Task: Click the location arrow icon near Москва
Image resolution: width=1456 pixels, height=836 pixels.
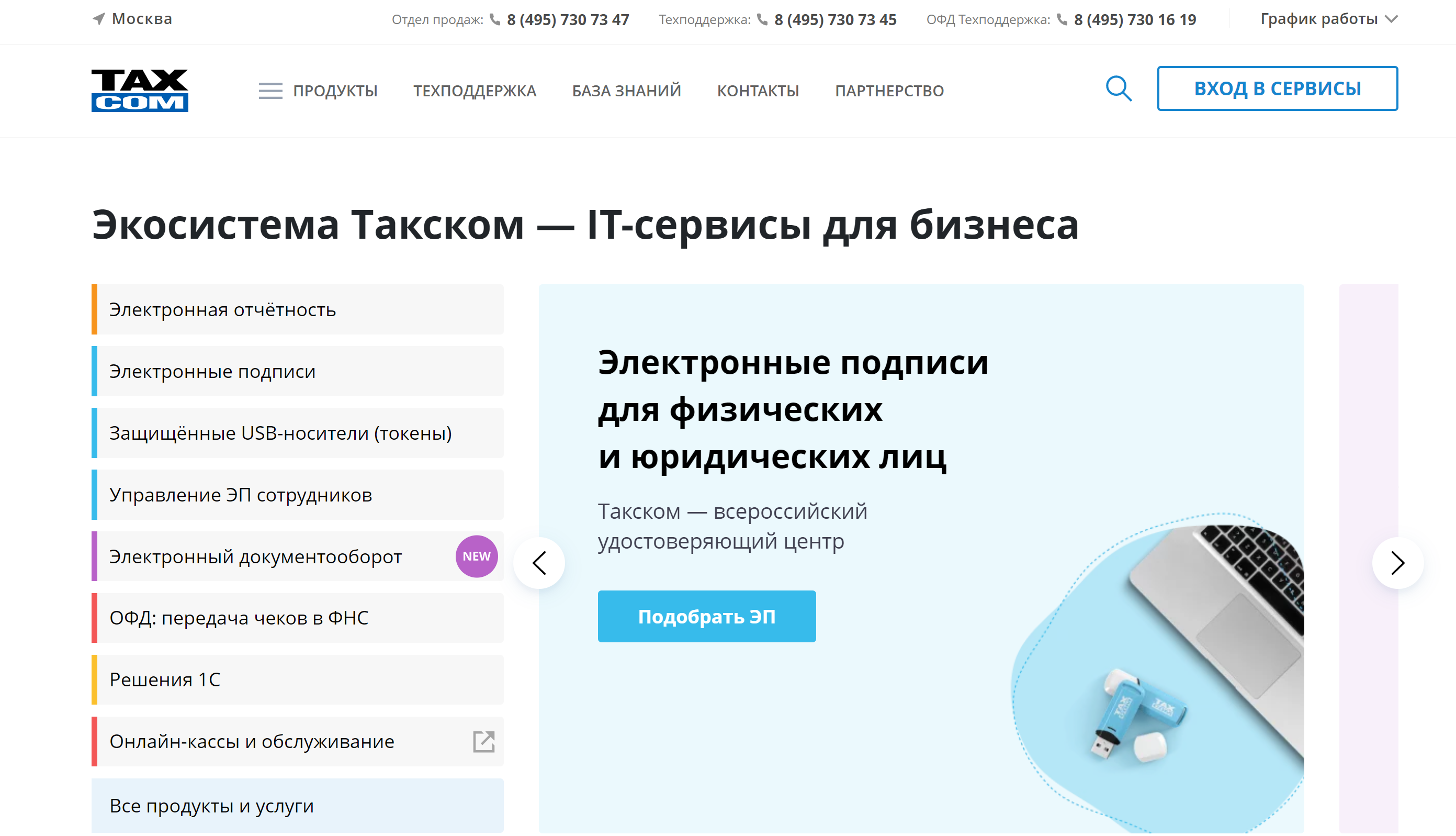Action: coord(99,19)
